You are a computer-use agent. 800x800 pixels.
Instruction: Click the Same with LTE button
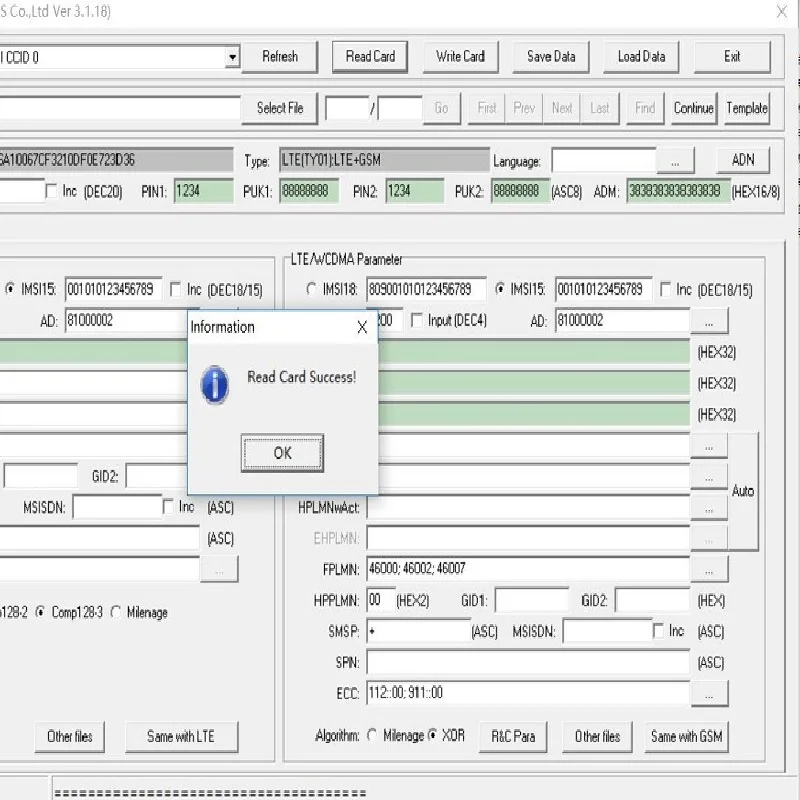[181, 737]
